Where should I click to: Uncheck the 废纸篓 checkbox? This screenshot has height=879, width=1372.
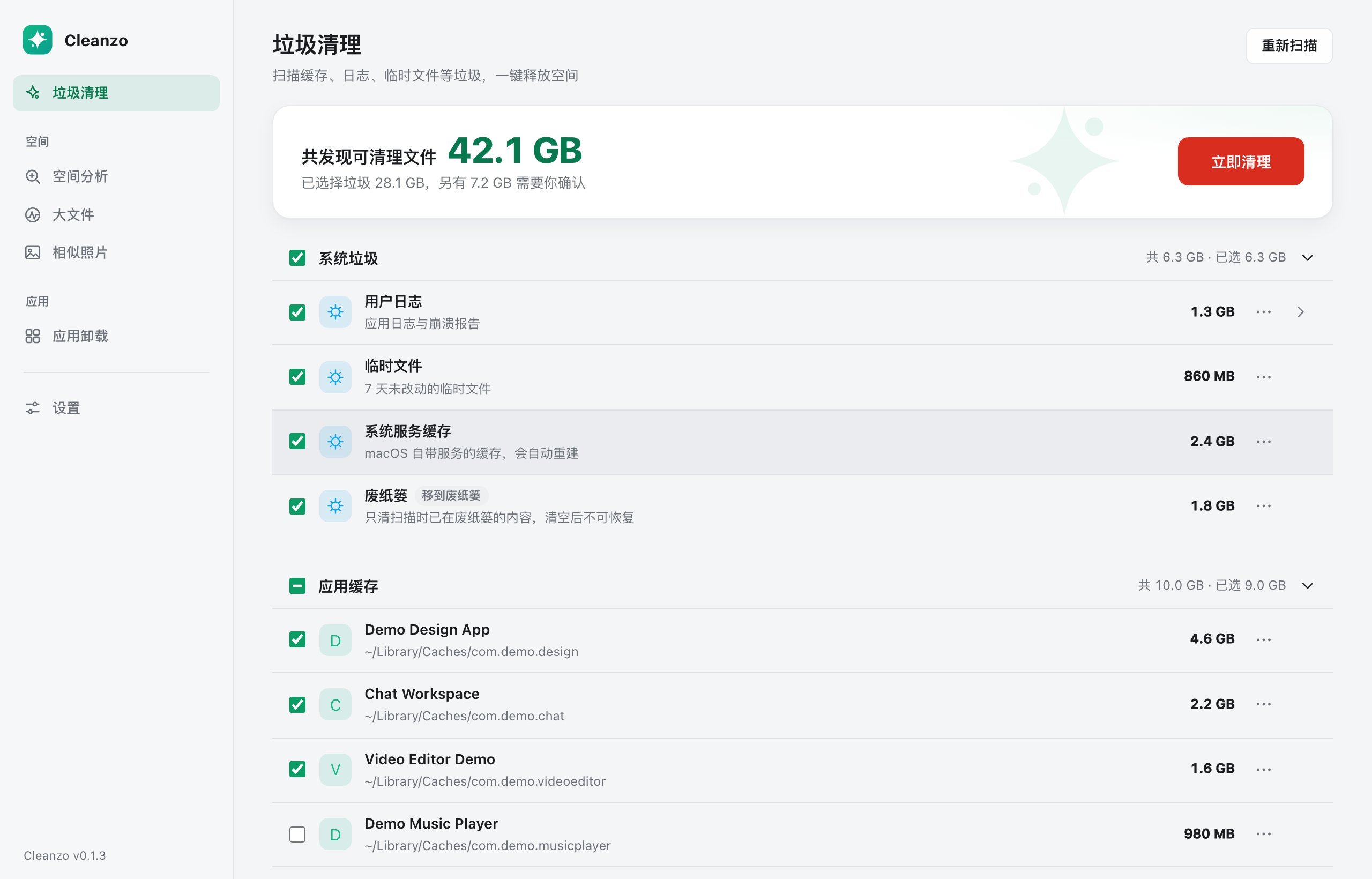(x=297, y=506)
